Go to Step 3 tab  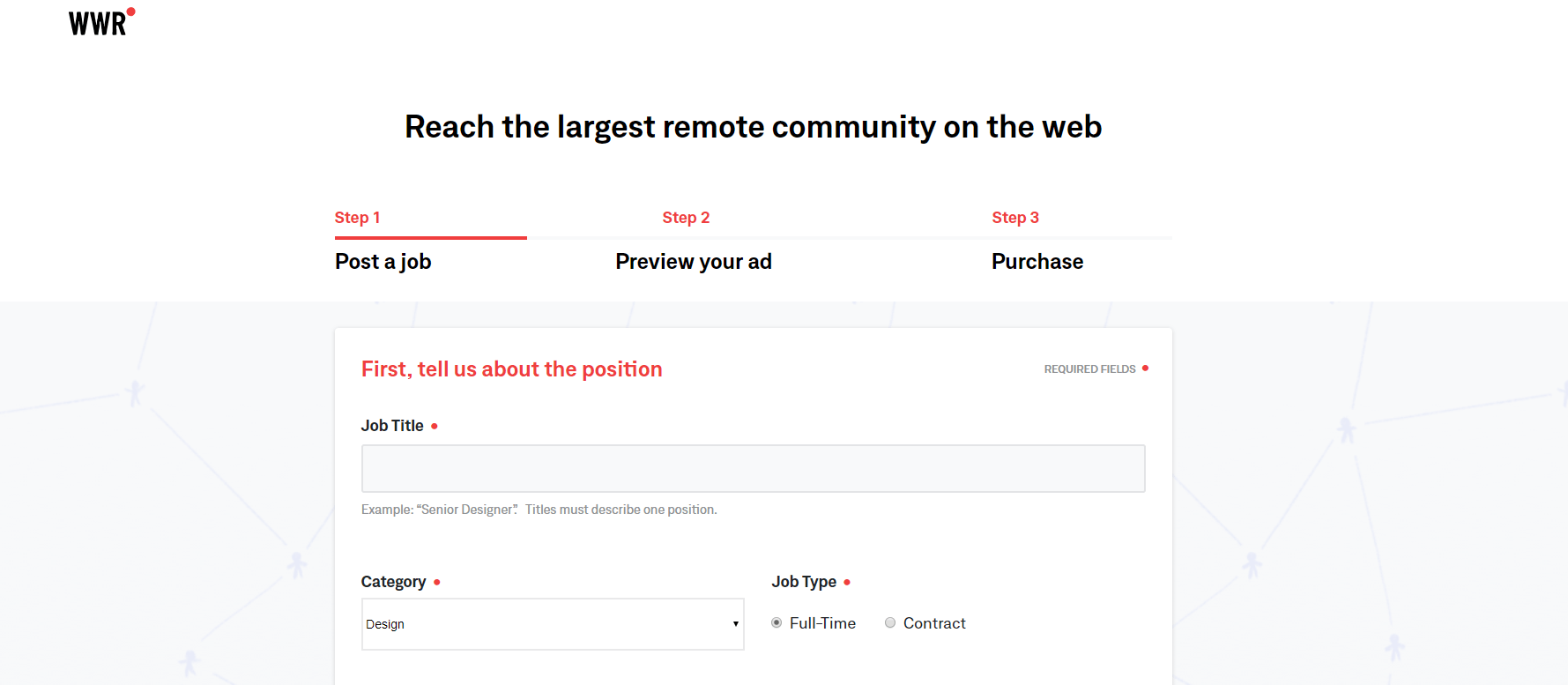click(x=1015, y=218)
